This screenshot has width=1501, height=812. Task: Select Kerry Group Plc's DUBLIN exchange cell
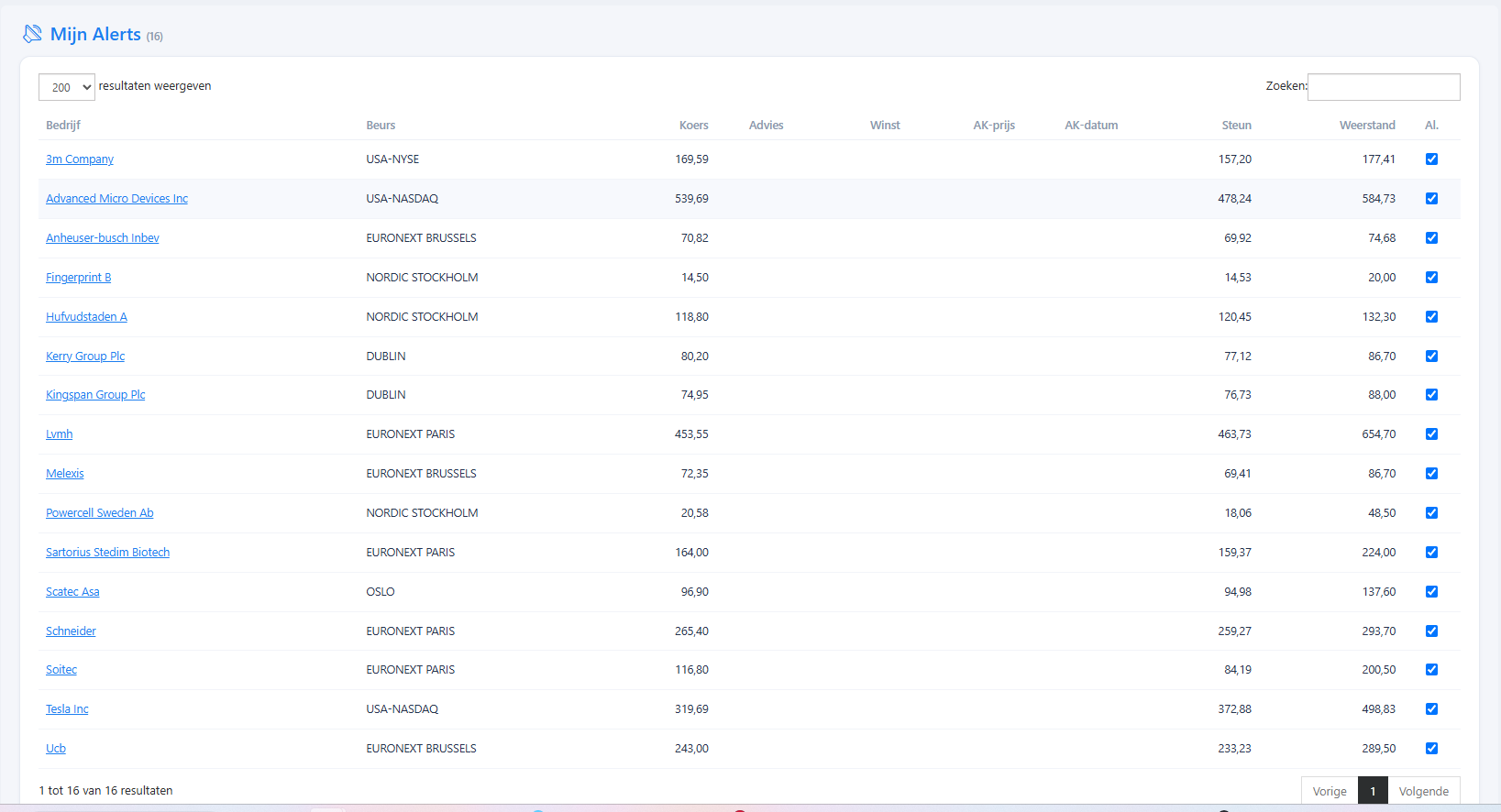386,357
